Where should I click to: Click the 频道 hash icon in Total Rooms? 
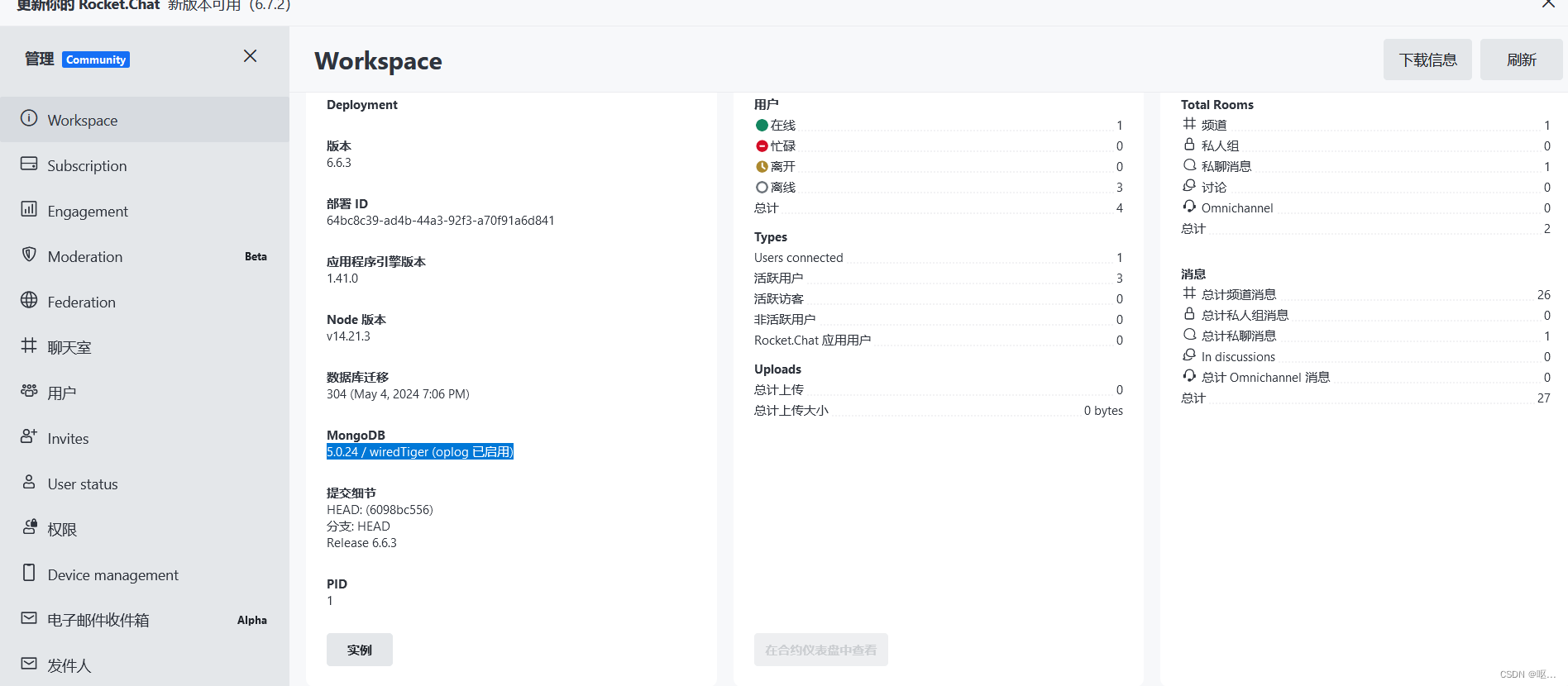pos(1189,124)
